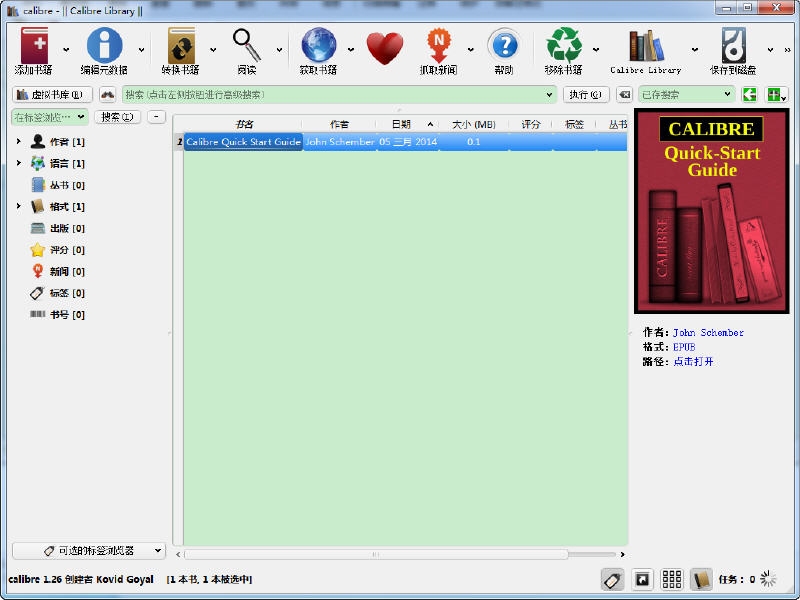Expand the Languages (语言) tree node
Viewport: 800px width, 600px height.
(19, 163)
